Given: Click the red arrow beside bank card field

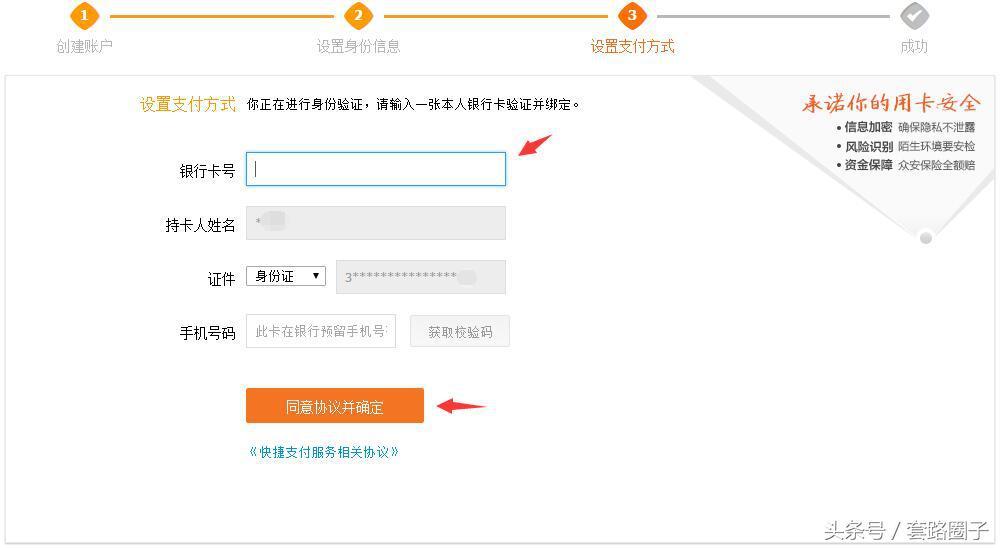Looking at the screenshot, I should click(534, 145).
